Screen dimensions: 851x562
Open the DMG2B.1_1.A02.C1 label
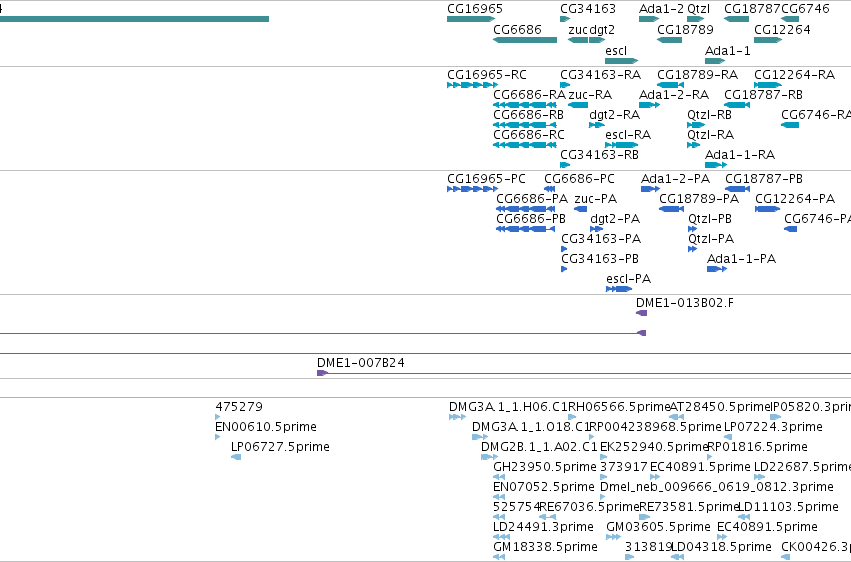click(x=539, y=446)
